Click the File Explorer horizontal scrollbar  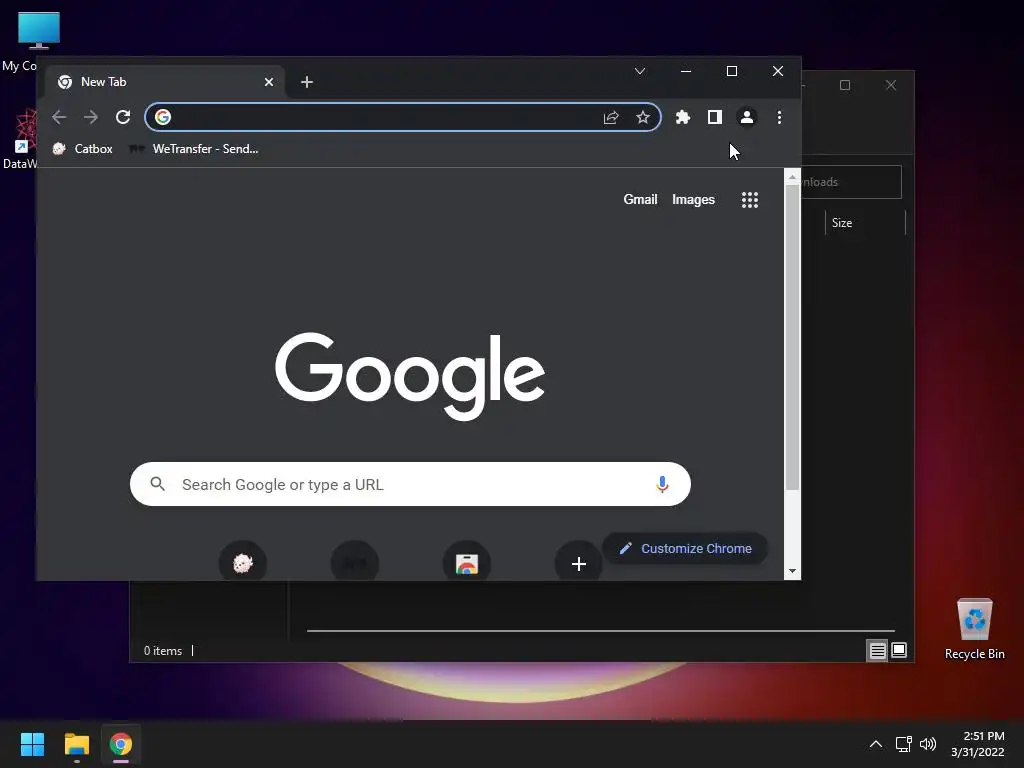coord(600,631)
